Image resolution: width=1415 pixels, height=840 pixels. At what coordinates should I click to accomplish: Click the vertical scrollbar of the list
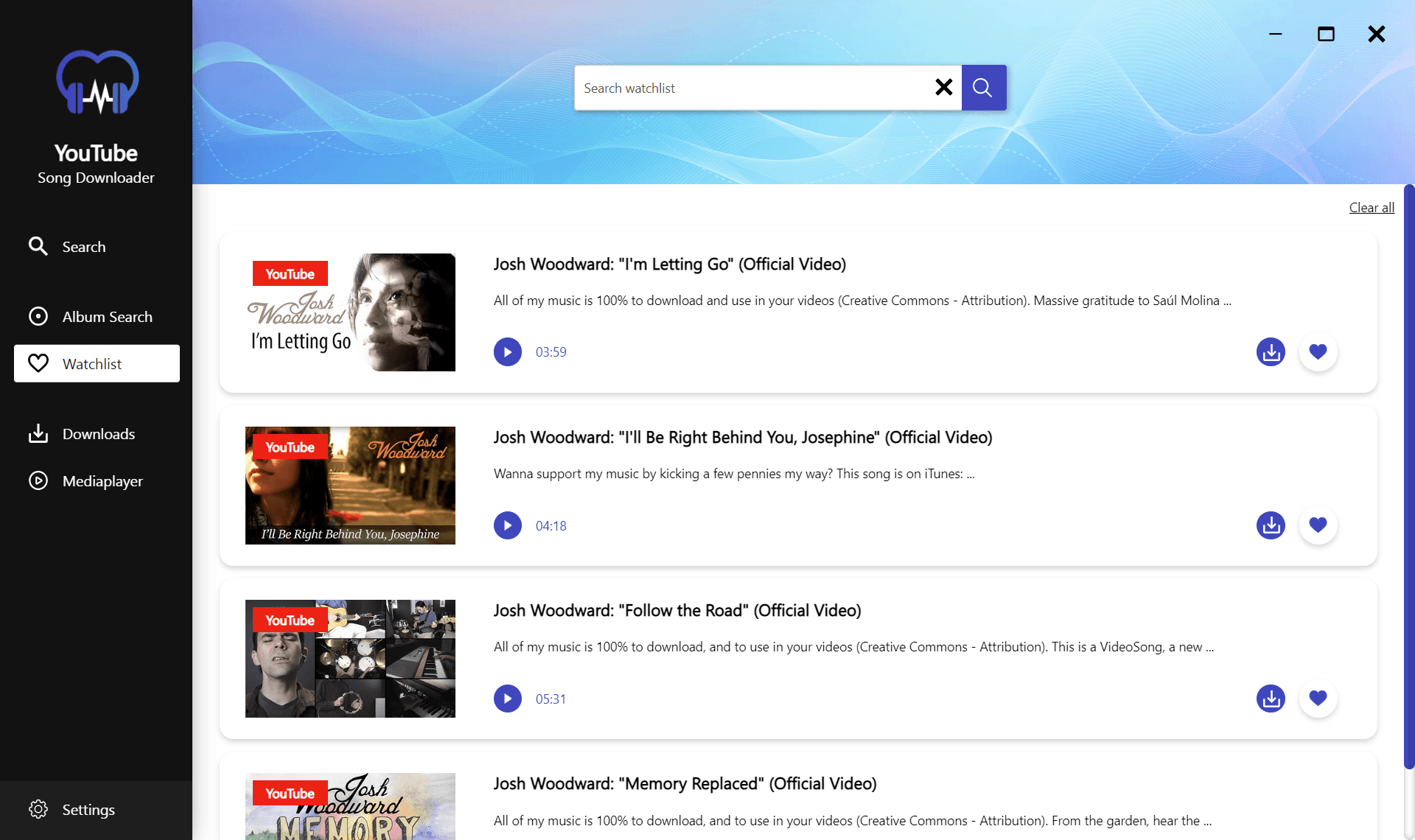point(1409,477)
